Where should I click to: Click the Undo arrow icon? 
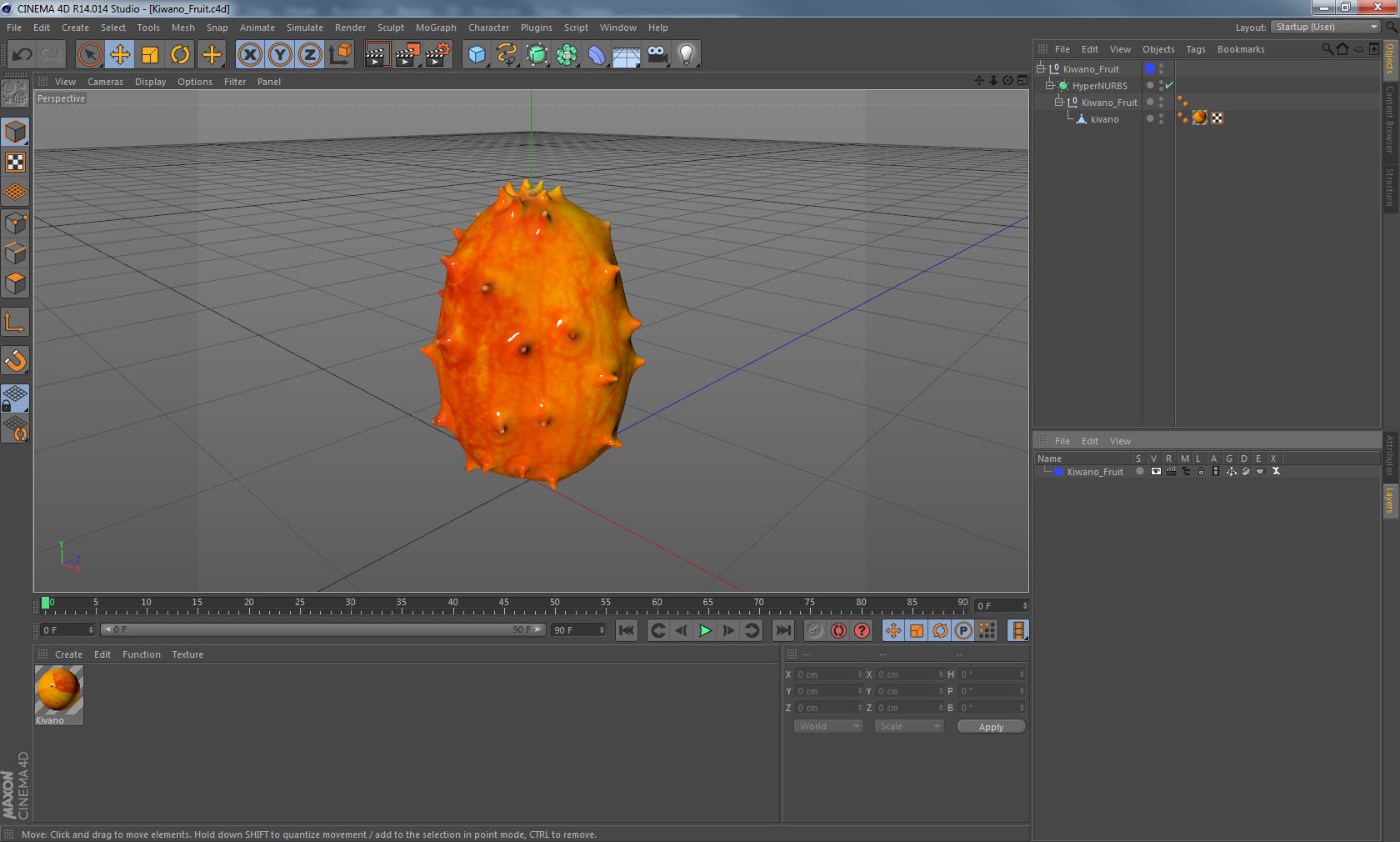(x=22, y=55)
